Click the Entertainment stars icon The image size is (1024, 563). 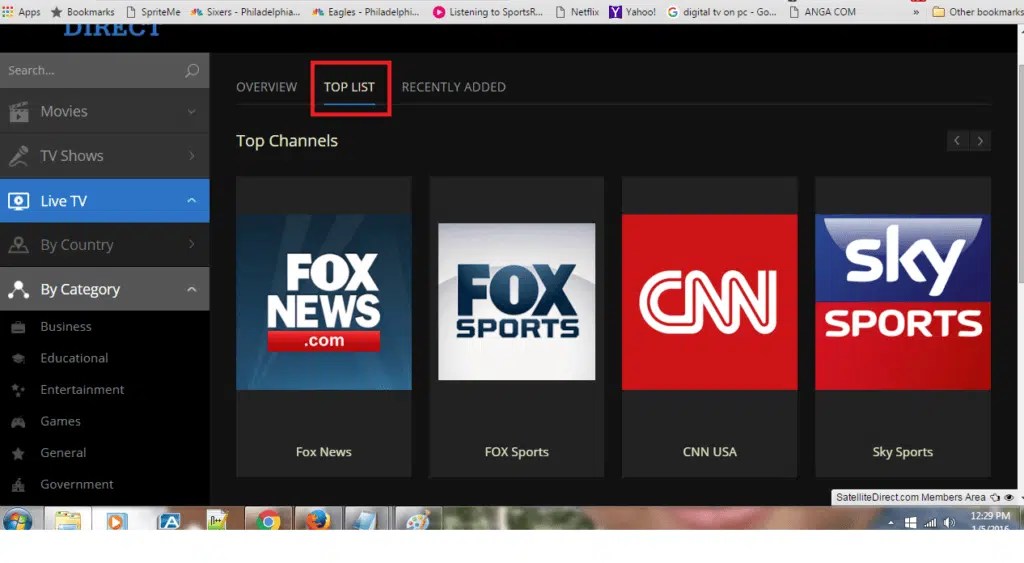[18, 390]
